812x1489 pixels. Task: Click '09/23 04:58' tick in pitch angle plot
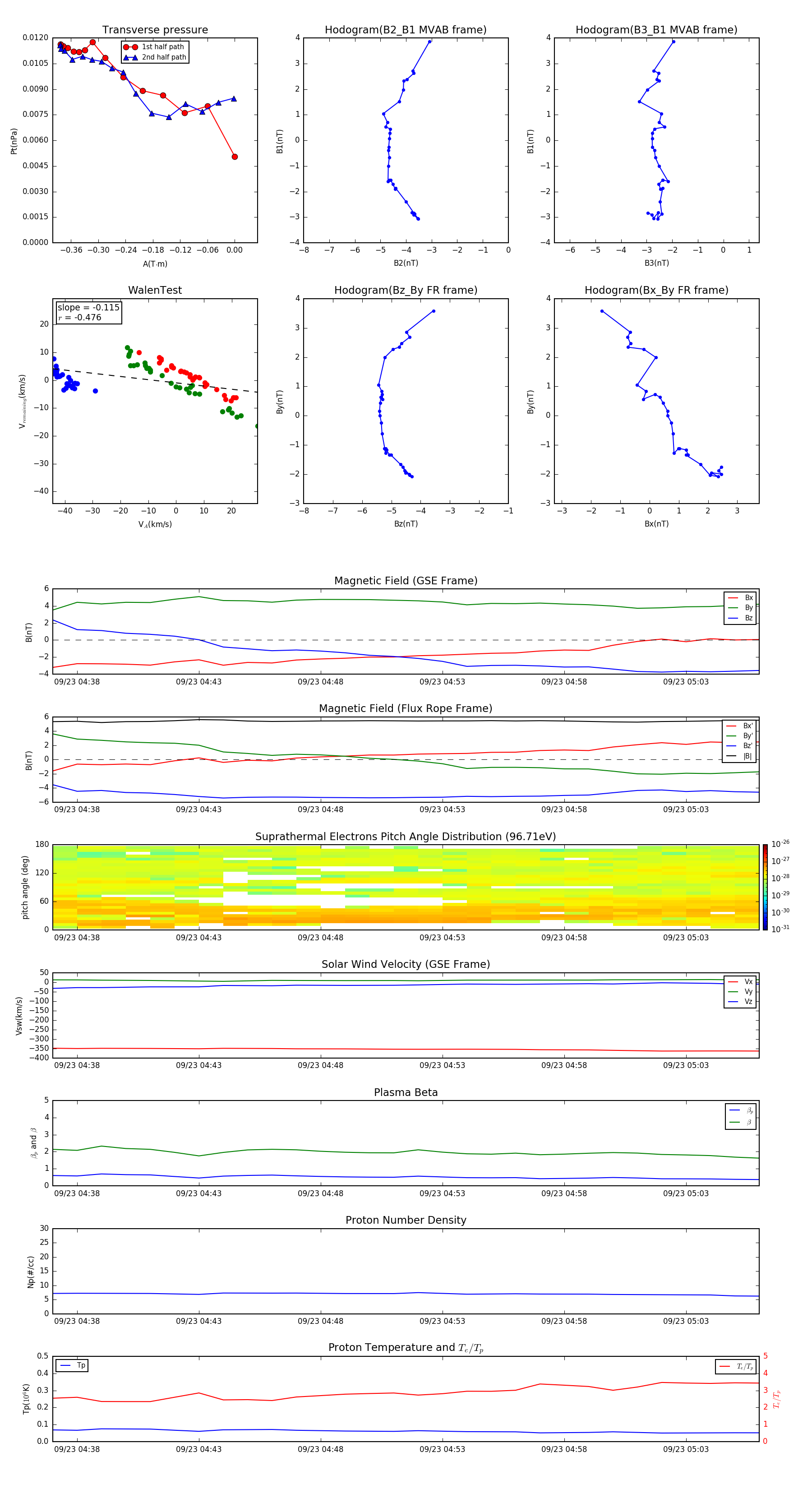[564, 938]
